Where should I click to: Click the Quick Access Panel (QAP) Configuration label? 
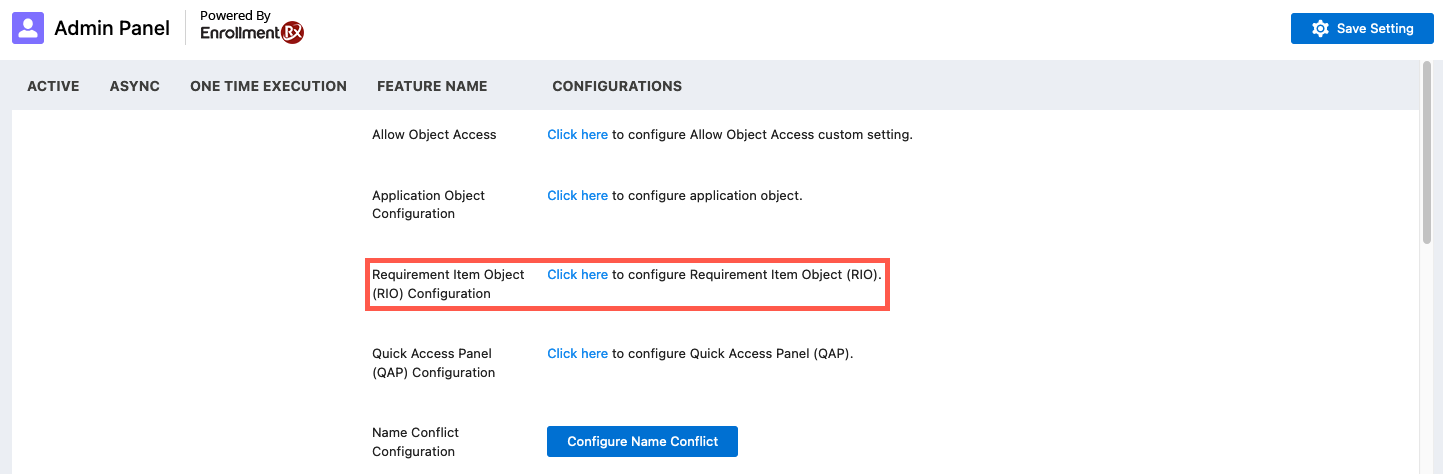[x=433, y=363]
